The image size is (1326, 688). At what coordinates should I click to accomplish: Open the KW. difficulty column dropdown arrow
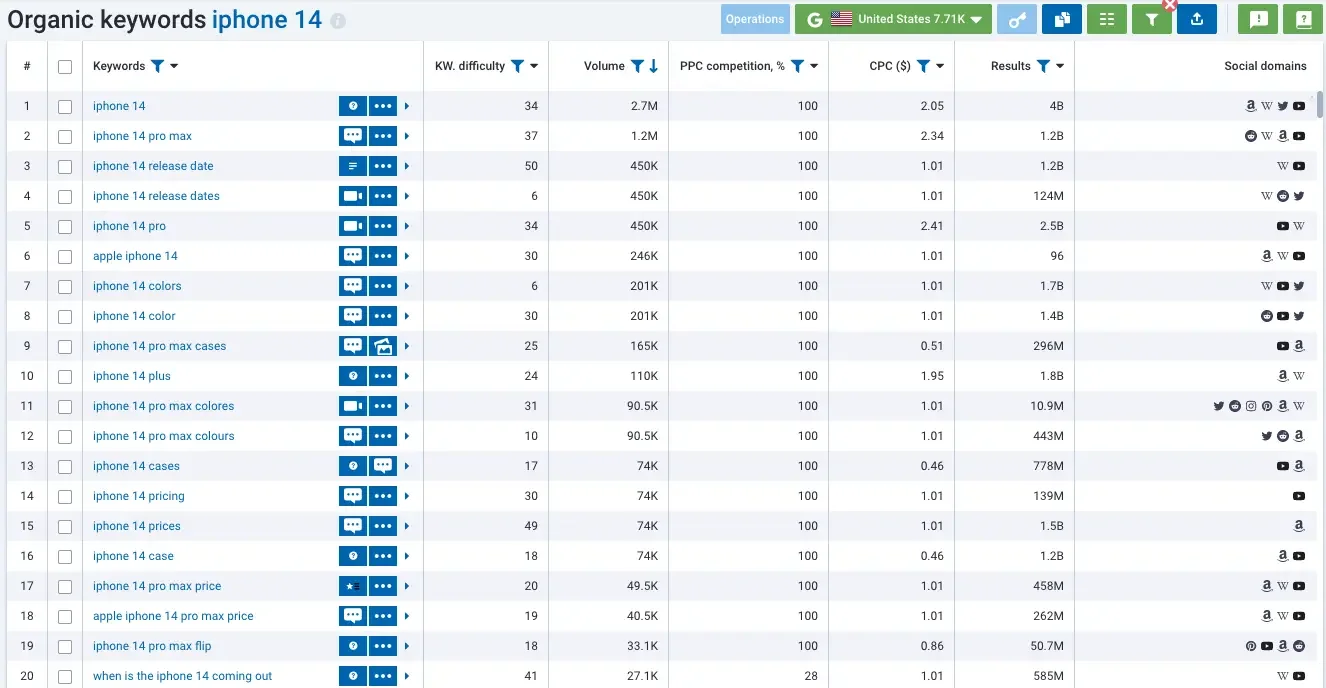534,66
